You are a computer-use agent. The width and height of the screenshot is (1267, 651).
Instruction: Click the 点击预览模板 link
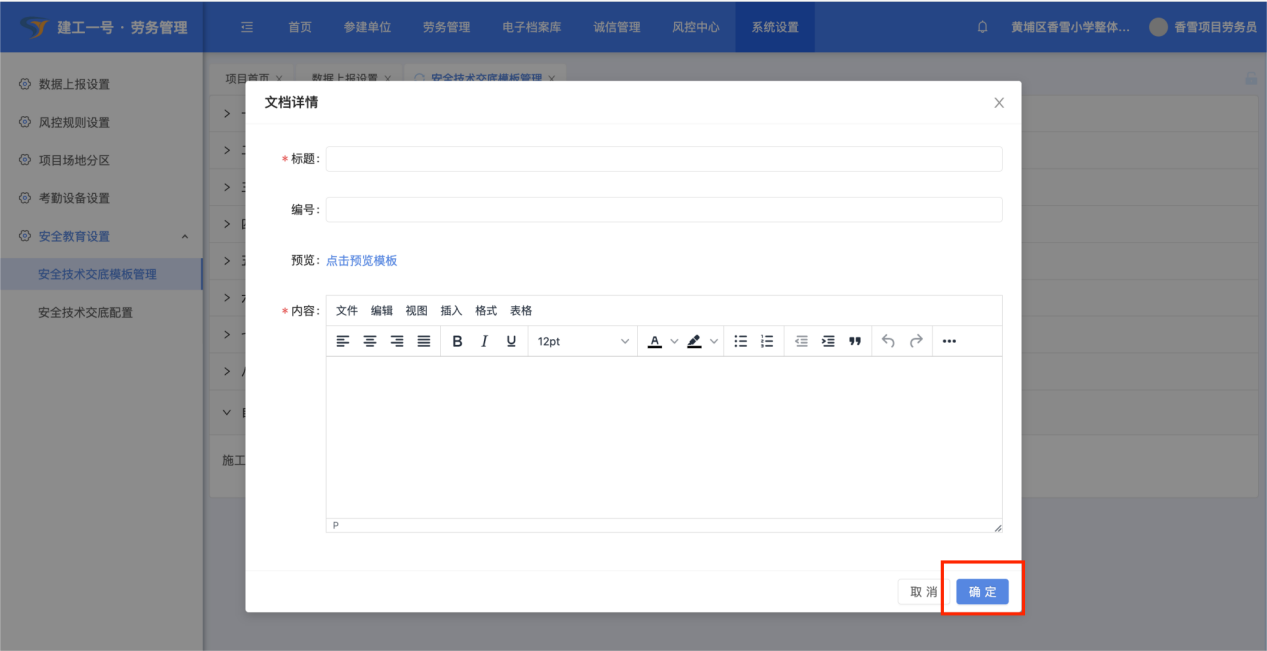pyautogui.click(x=361, y=261)
